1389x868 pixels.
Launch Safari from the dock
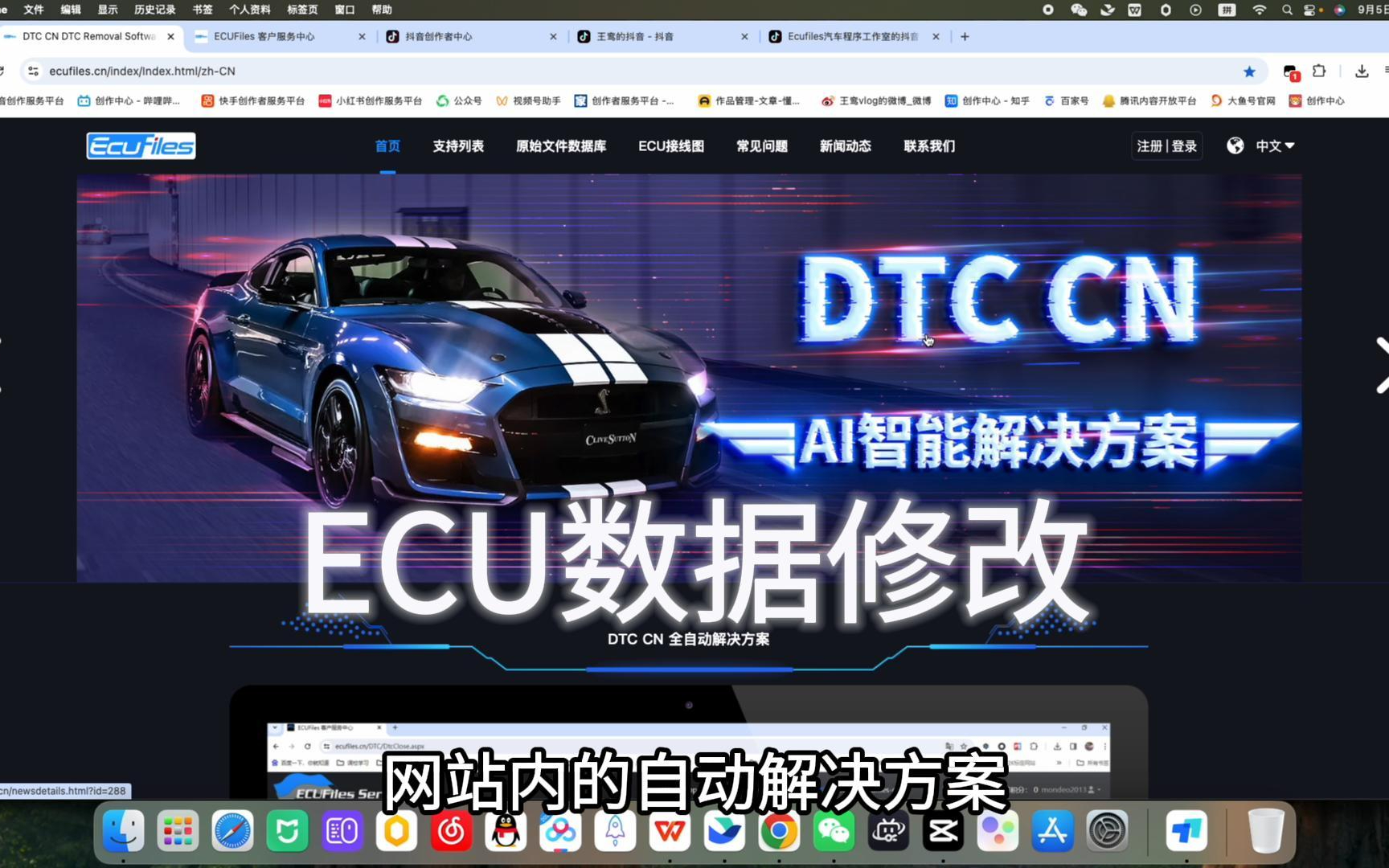(x=232, y=831)
